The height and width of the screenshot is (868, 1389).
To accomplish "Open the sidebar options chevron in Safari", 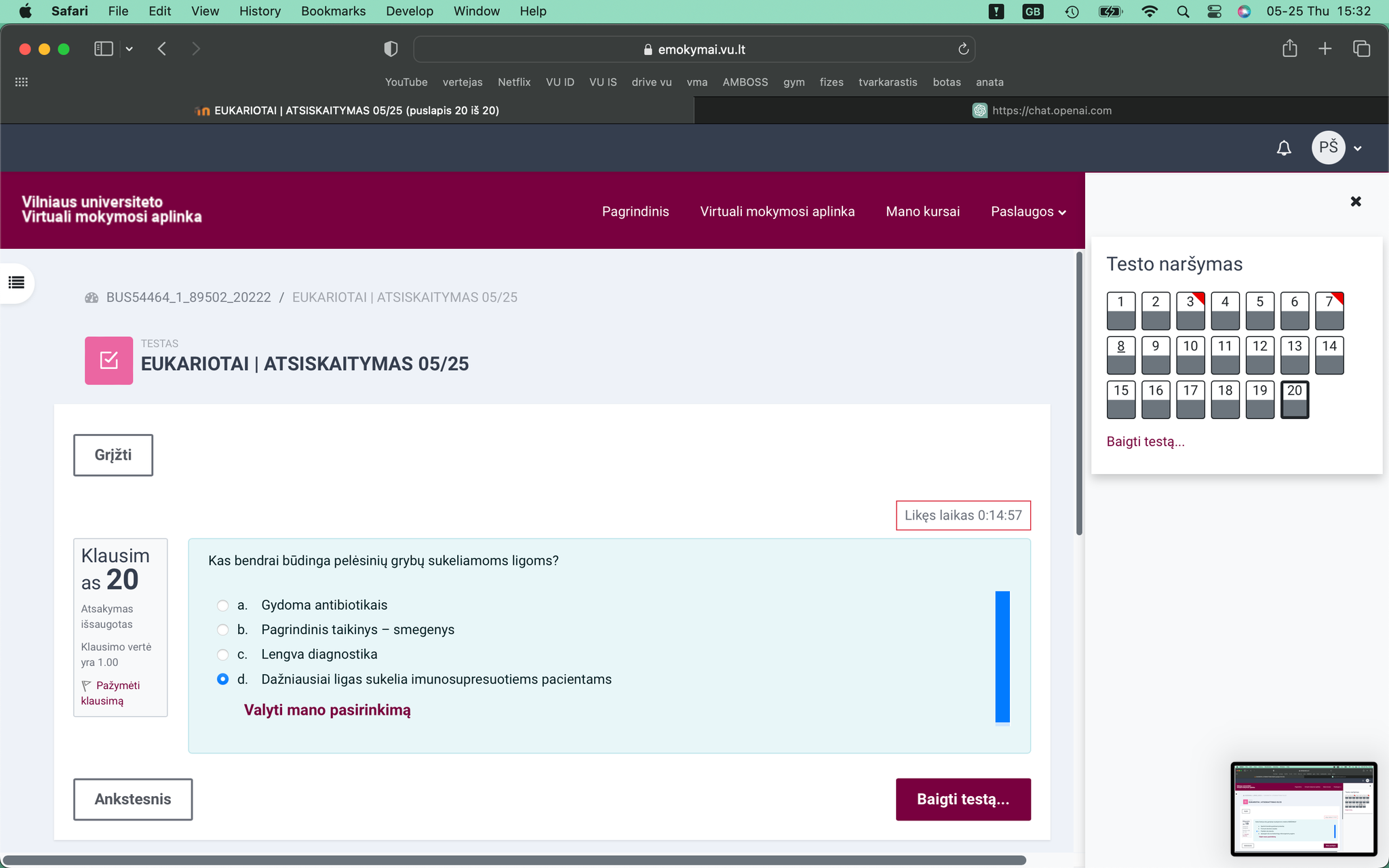I will (129, 49).
